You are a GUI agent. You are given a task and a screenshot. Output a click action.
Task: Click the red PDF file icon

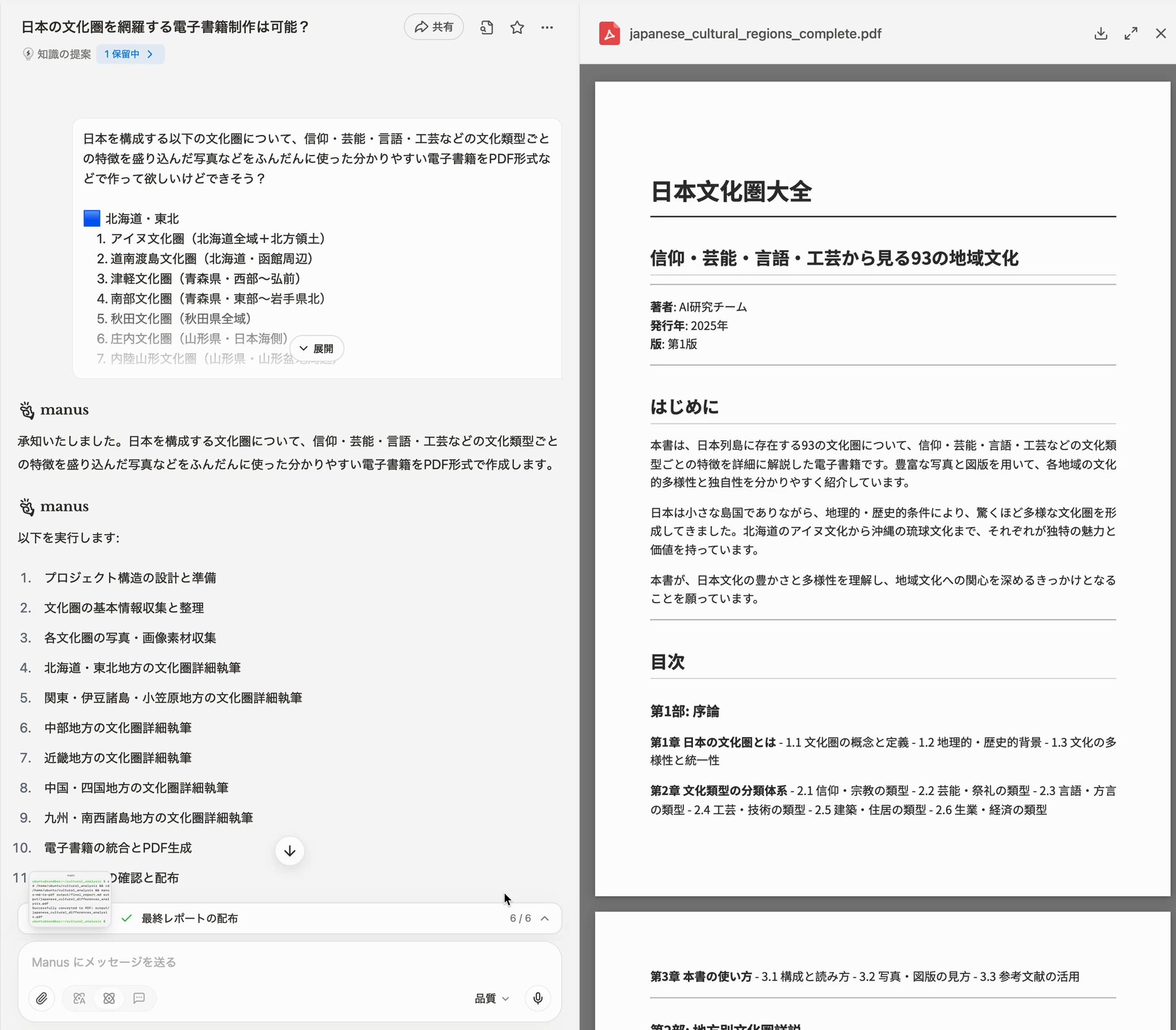(609, 33)
